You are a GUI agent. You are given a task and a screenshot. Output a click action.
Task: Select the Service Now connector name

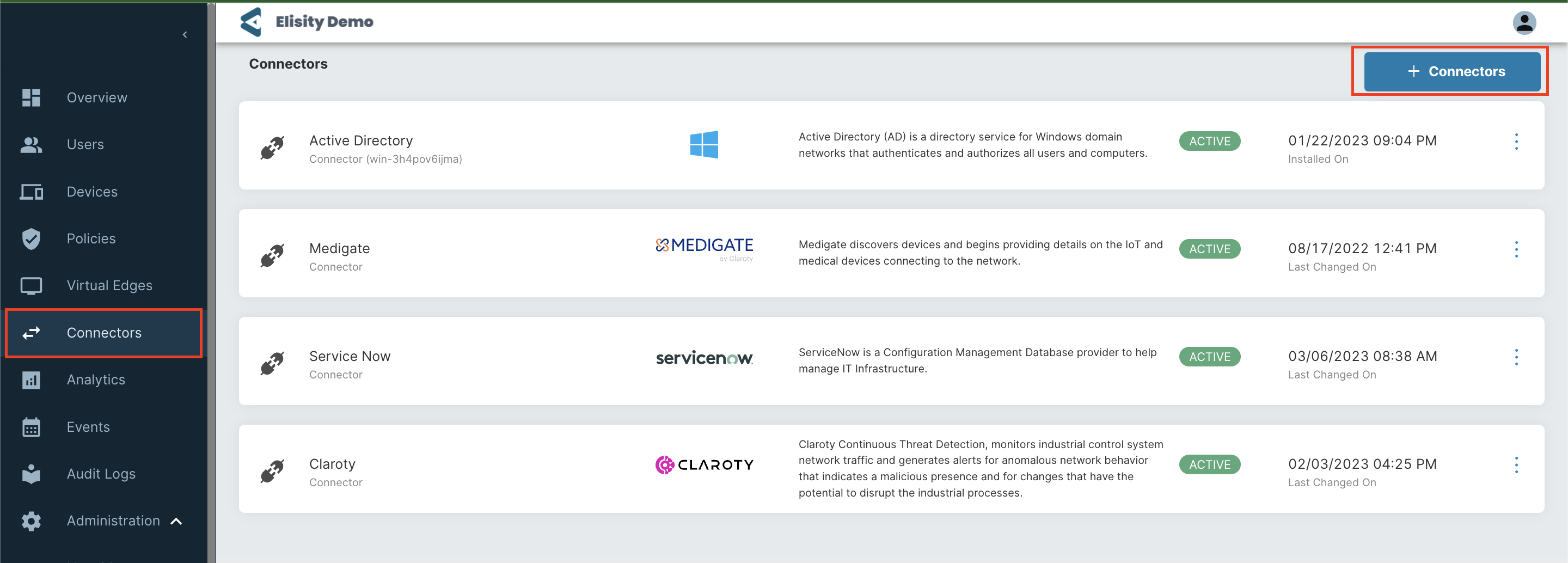point(350,356)
